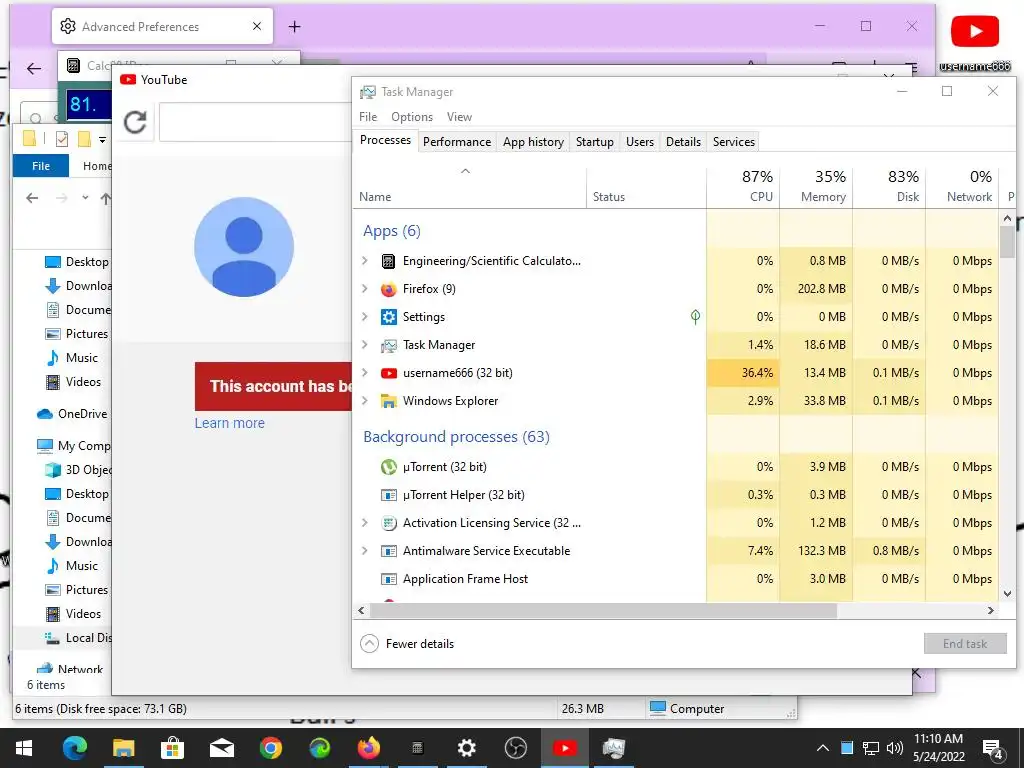This screenshot has width=1024, height=768.
Task: Click the back arrow in File Explorer
Action: click(32, 197)
